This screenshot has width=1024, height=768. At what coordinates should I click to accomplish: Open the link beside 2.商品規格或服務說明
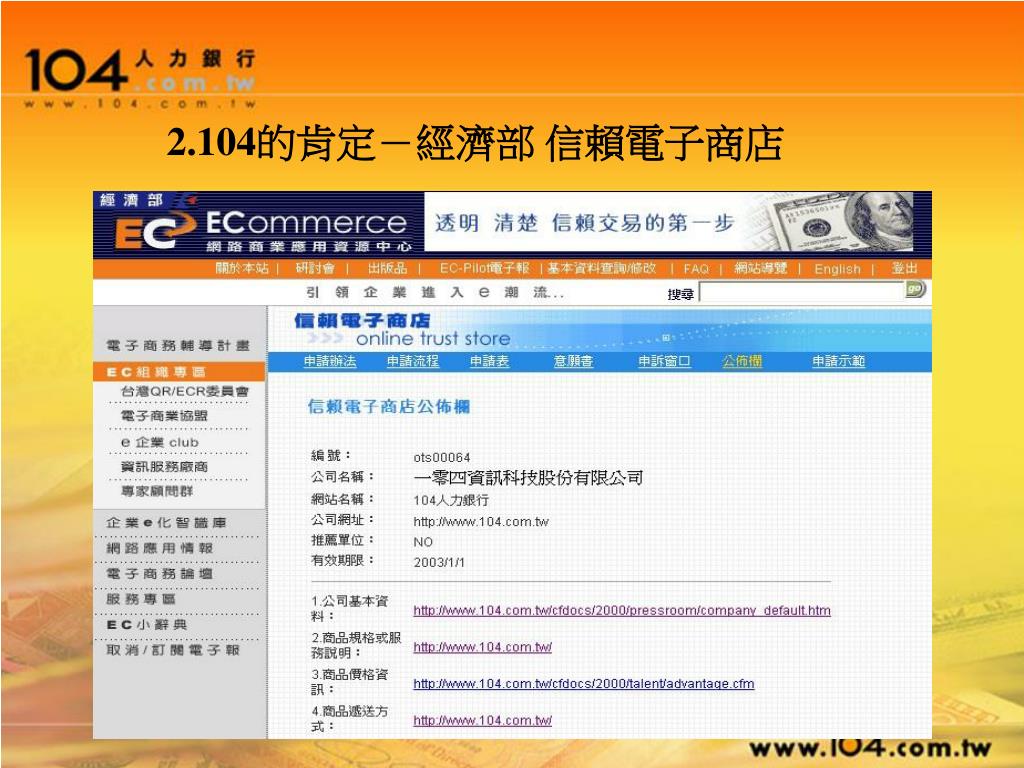point(483,647)
